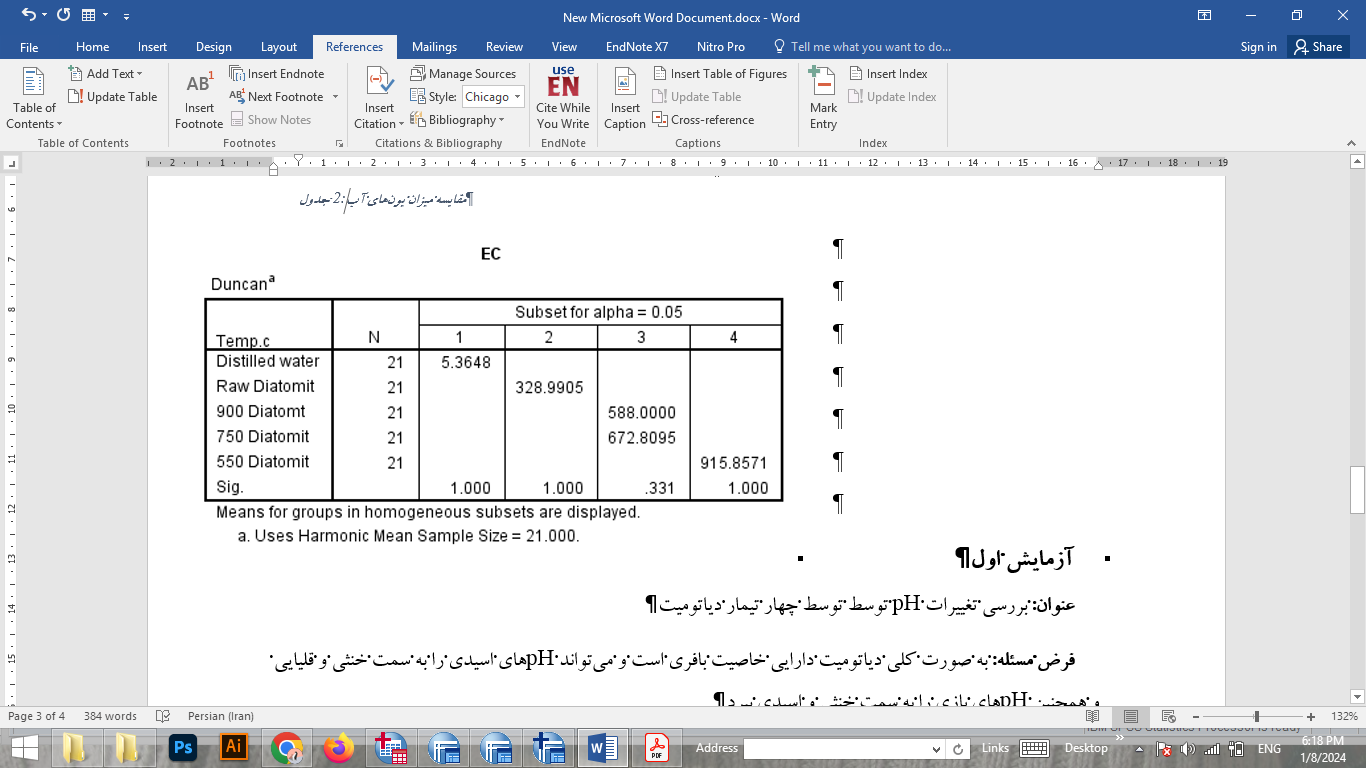
Task: Open the Footnotes dialog launcher
Action: pyautogui.click(x=339, y=143)
